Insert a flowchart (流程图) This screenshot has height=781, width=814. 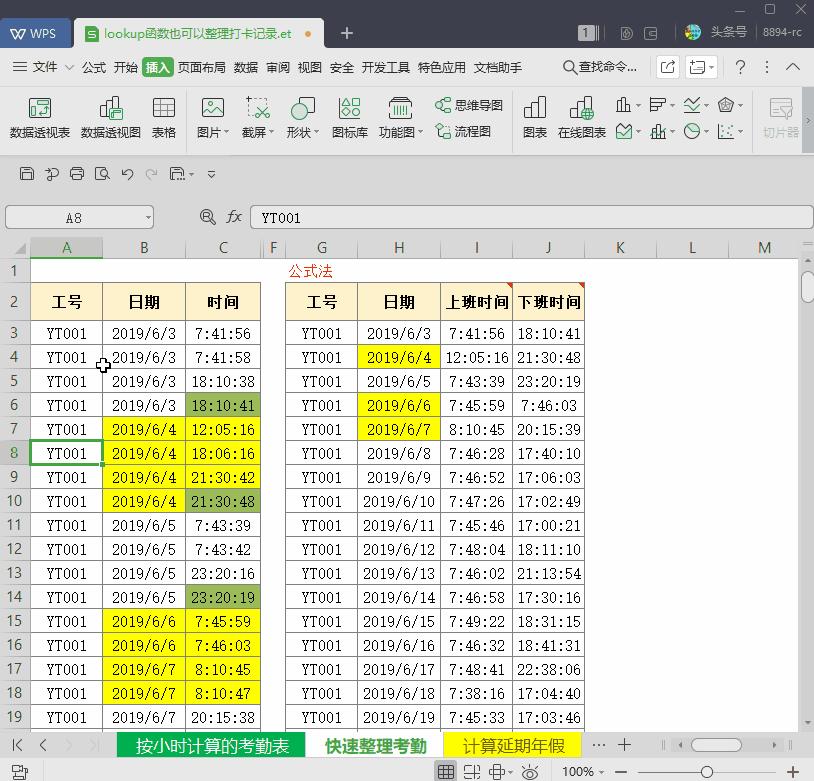(463, 131)
